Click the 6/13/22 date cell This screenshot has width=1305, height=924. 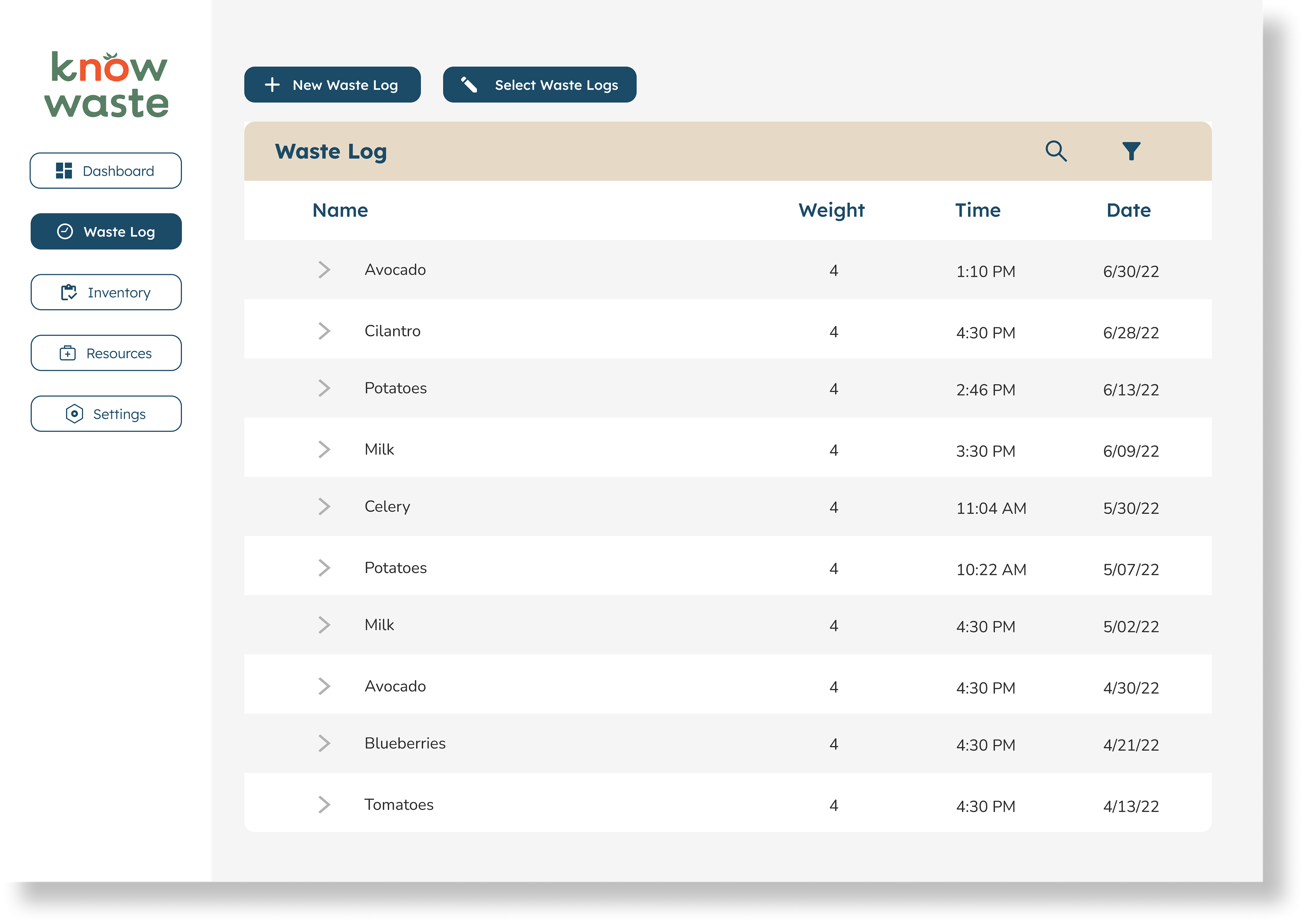coord(1131,390)
